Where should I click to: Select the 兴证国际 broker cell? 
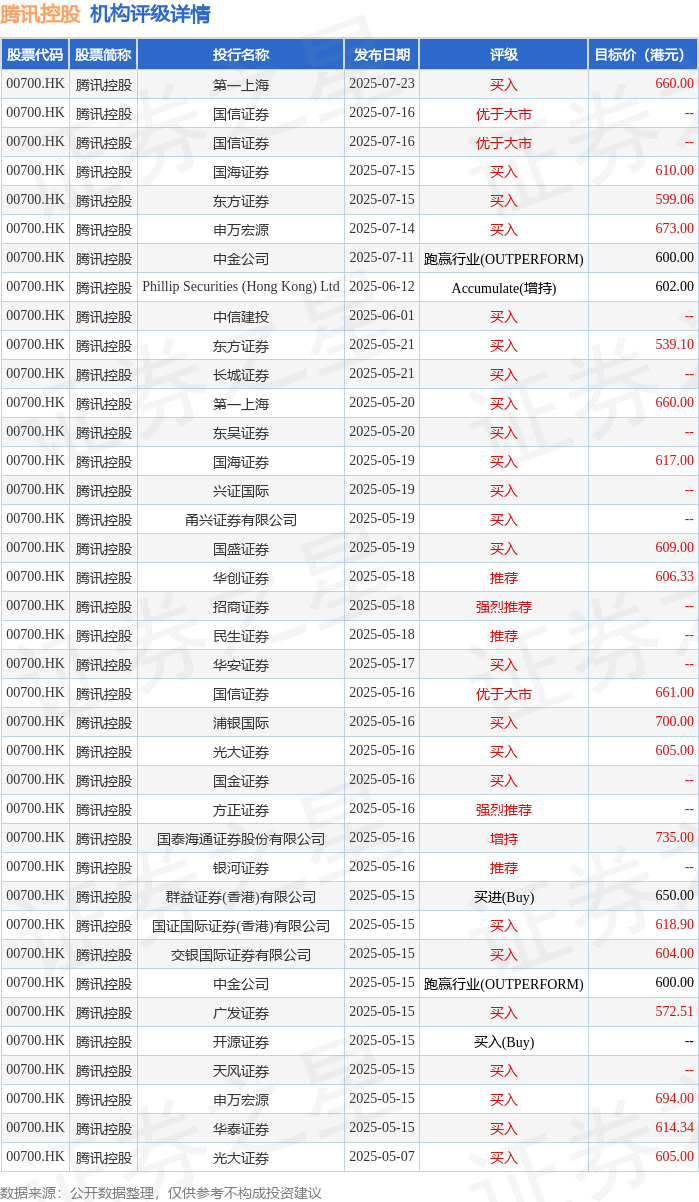pos(241,490)
